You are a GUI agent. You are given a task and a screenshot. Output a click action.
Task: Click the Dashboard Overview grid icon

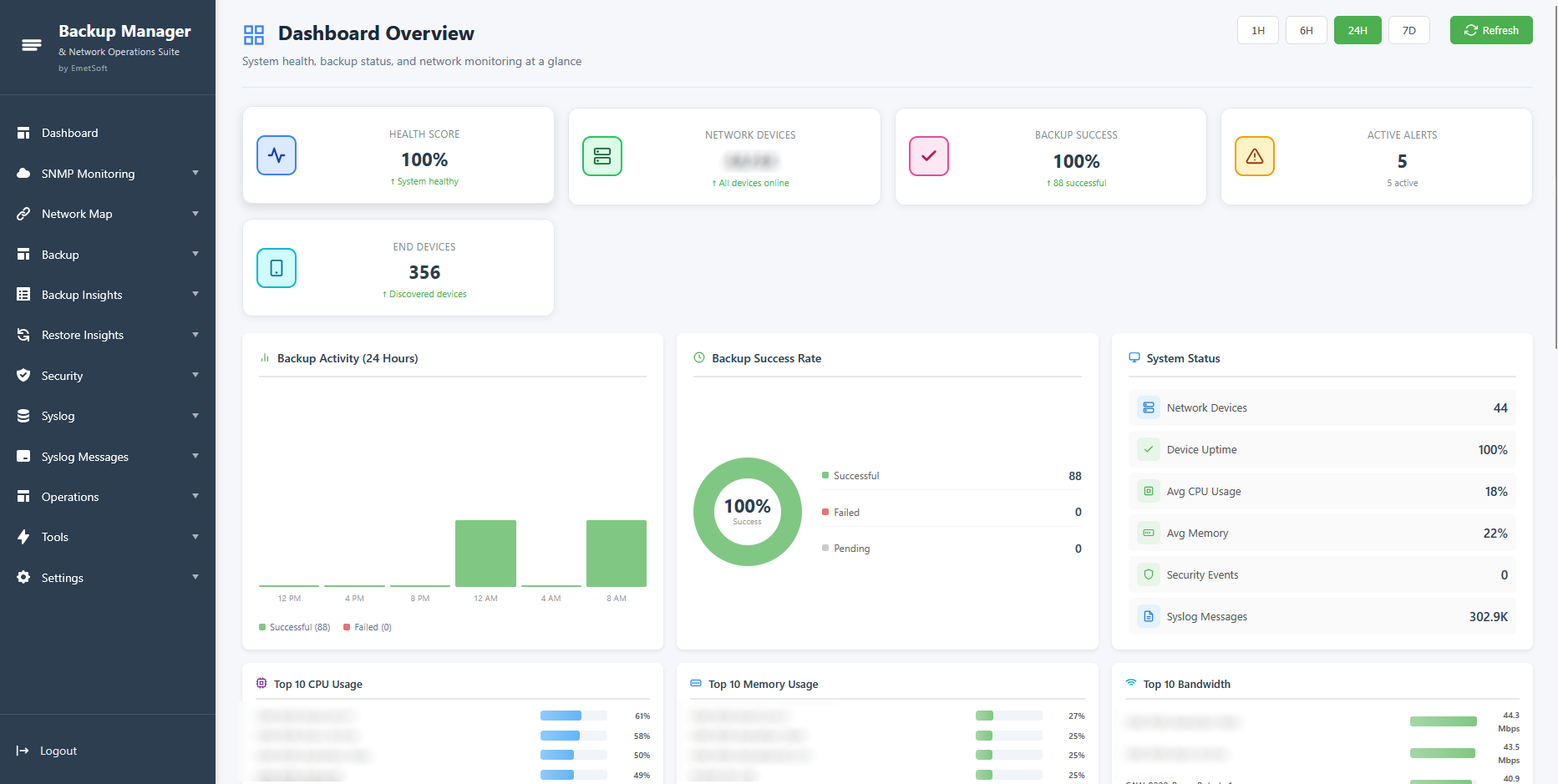pyautogui.click(x=254, y=34)
